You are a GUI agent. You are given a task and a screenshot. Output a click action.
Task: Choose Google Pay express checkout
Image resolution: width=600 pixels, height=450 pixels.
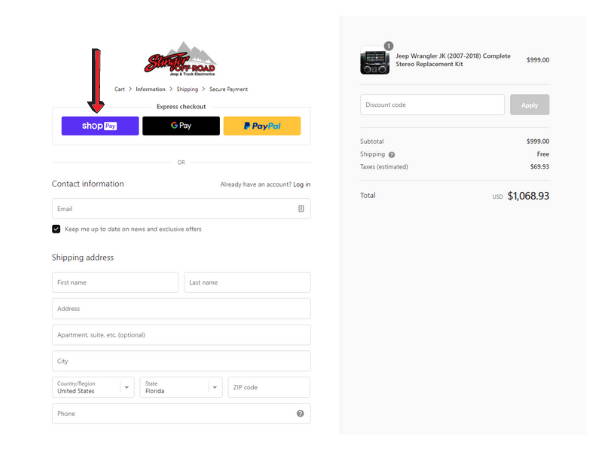point(181,126)
